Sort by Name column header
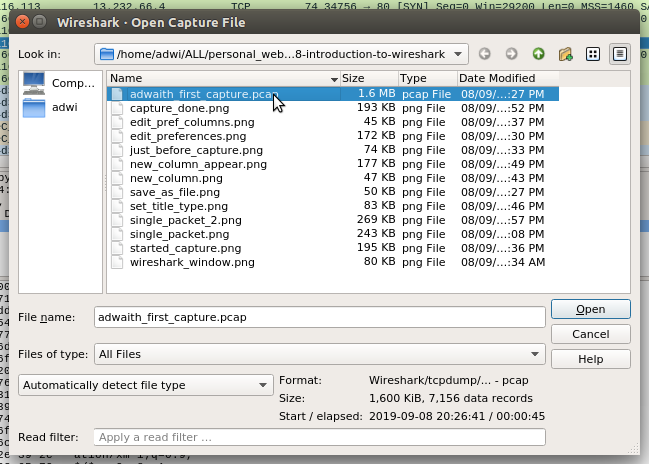Viewport: 649px width, 464px height. 224,78
